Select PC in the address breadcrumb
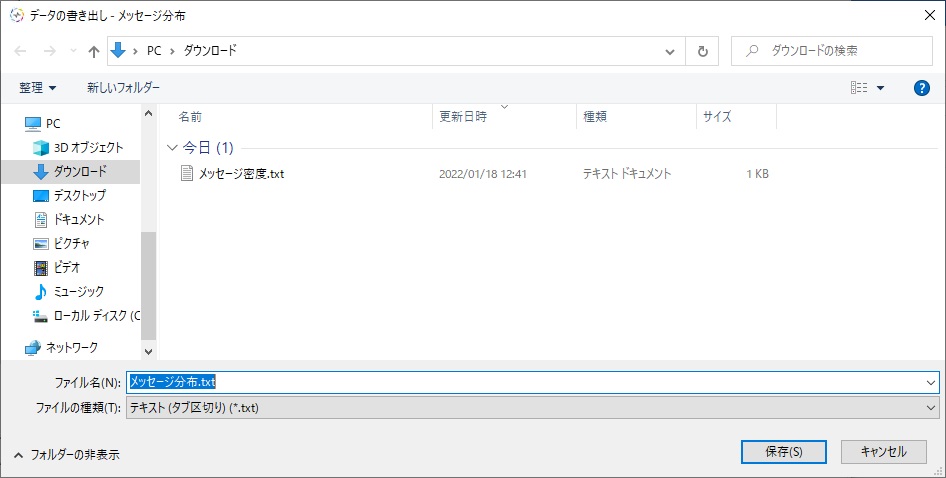This screenshot has width=946, height=478. (154, 51)
